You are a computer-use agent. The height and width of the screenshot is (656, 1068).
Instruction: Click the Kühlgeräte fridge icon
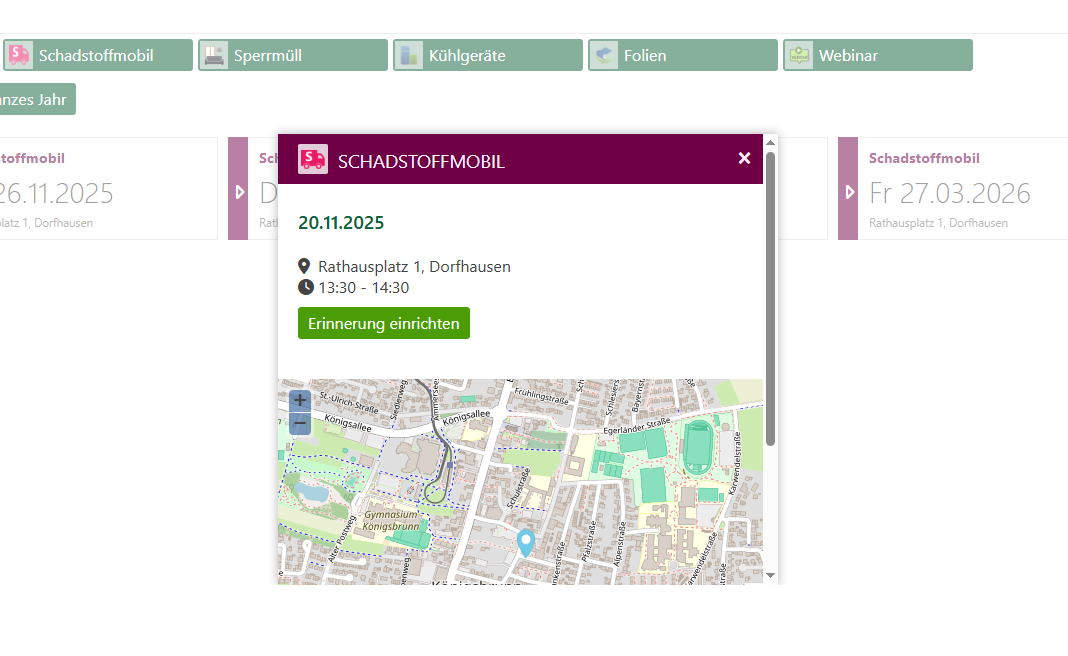408,55
